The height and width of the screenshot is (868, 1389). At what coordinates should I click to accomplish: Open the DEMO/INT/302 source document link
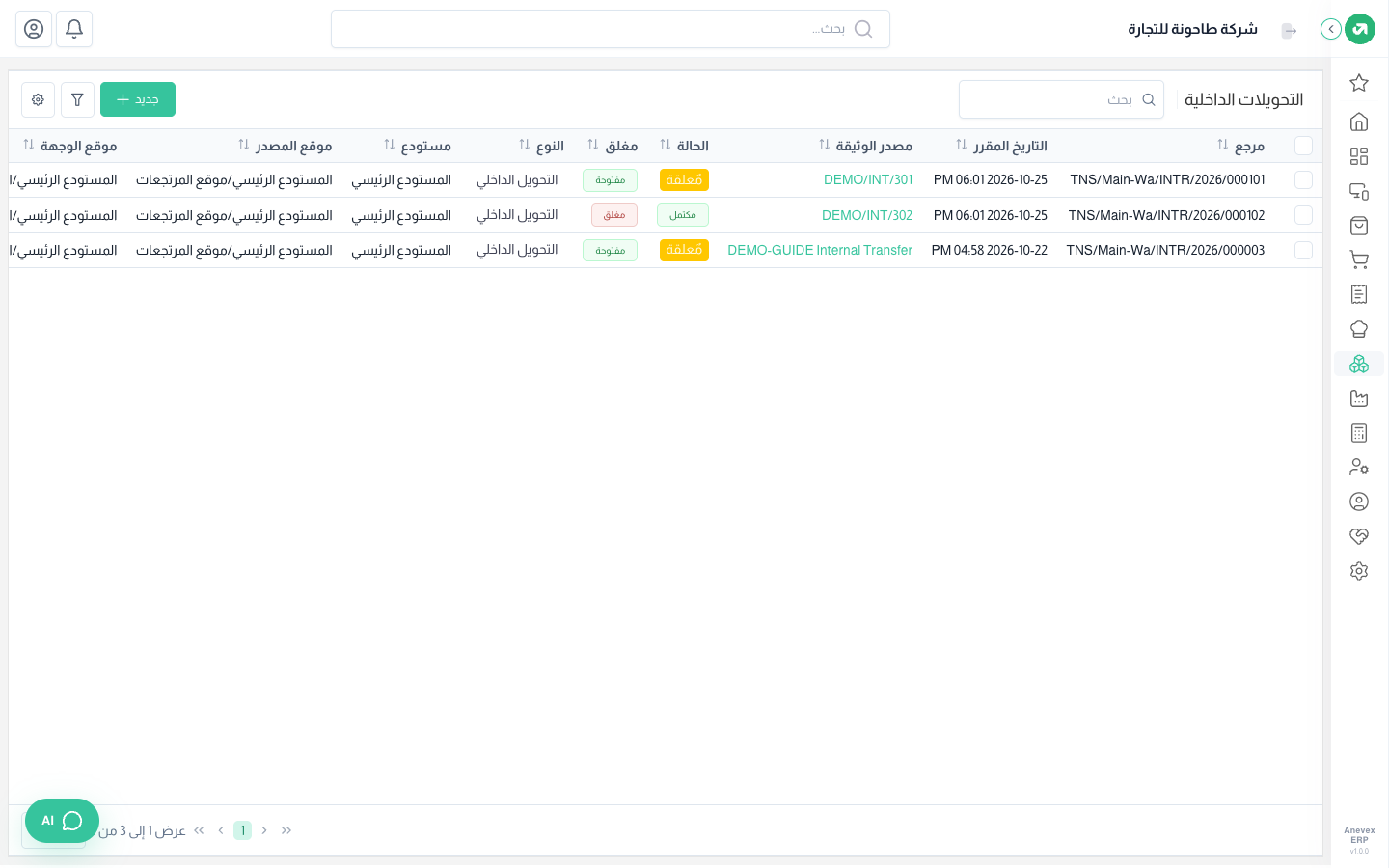[x=867, y=215]
